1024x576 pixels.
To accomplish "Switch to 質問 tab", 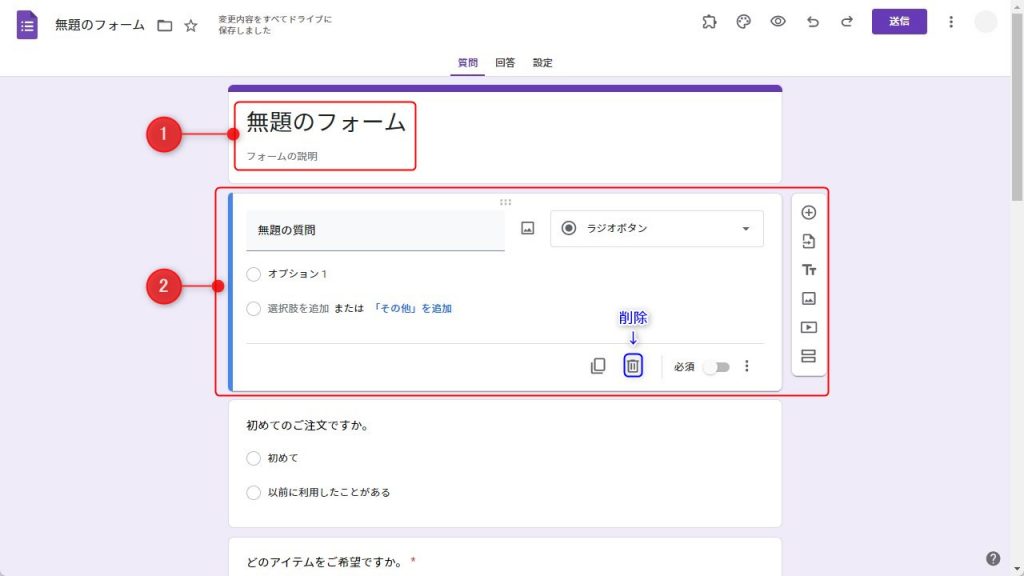I will 468,63.
